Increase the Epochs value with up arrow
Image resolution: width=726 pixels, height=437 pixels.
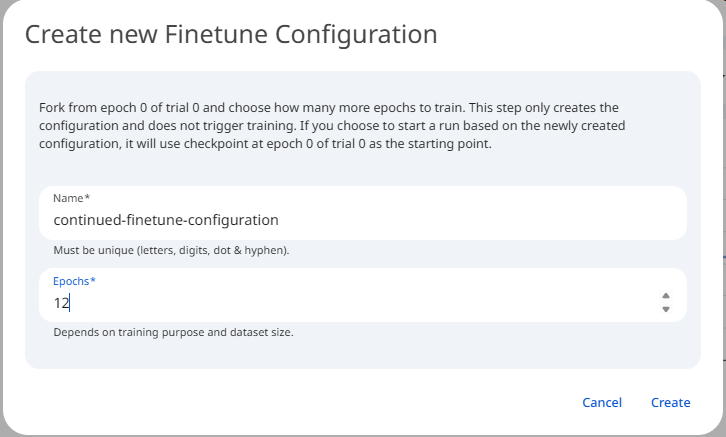click(666, 295)
